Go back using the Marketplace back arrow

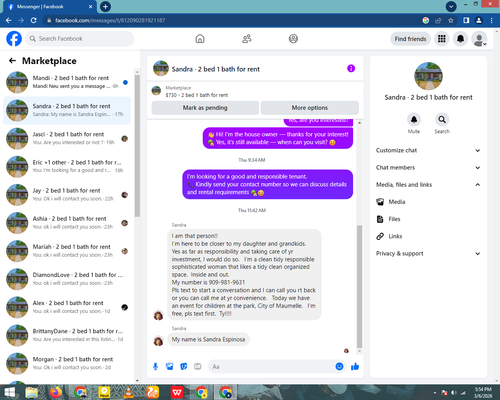12,60
